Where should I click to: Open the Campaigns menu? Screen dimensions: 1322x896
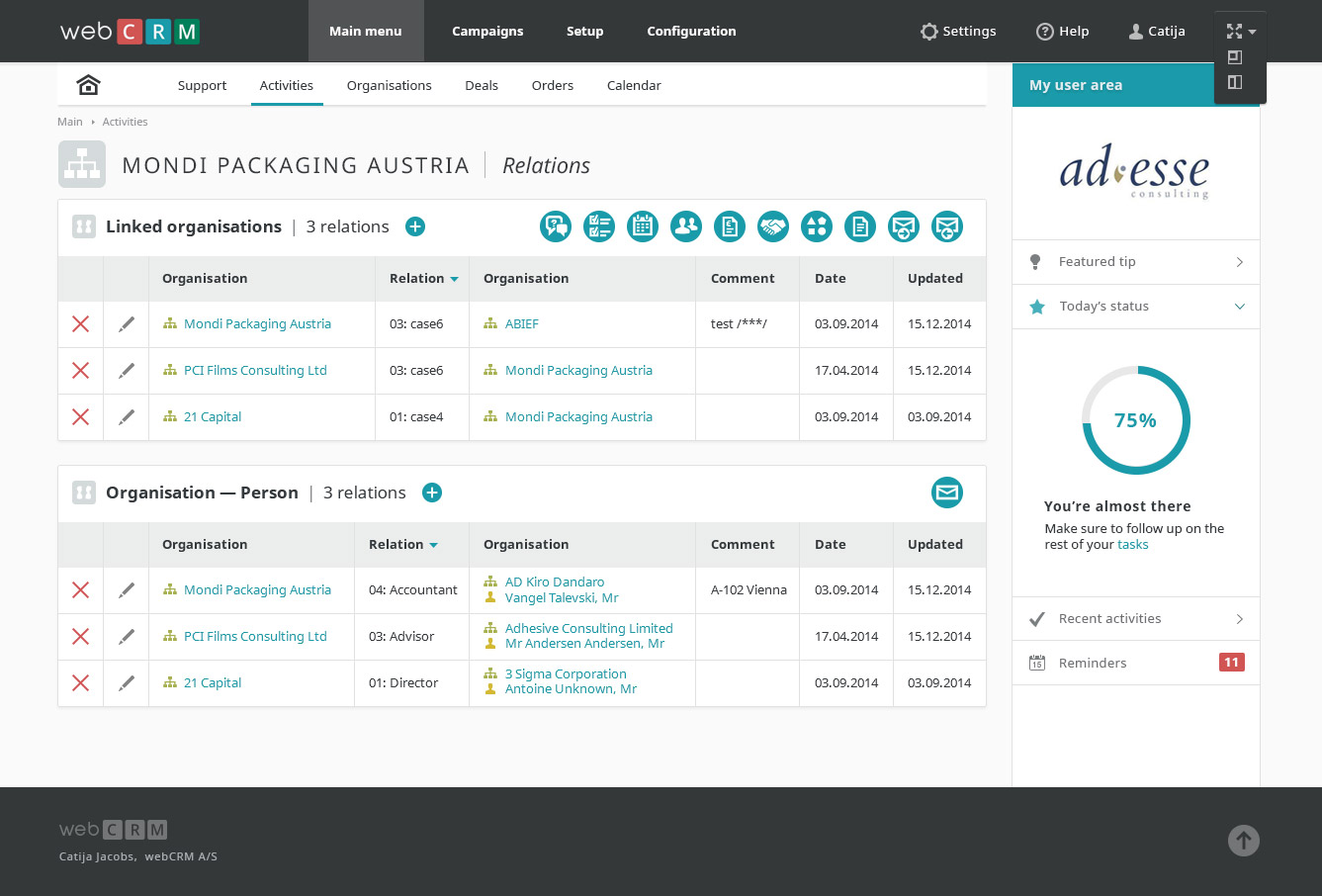[487, 31]
